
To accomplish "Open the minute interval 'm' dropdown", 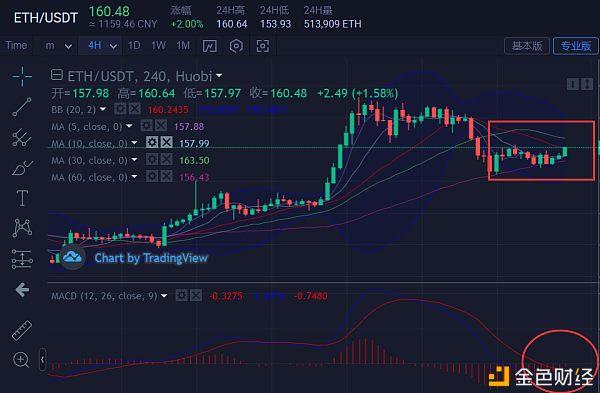I will (58, 46).
